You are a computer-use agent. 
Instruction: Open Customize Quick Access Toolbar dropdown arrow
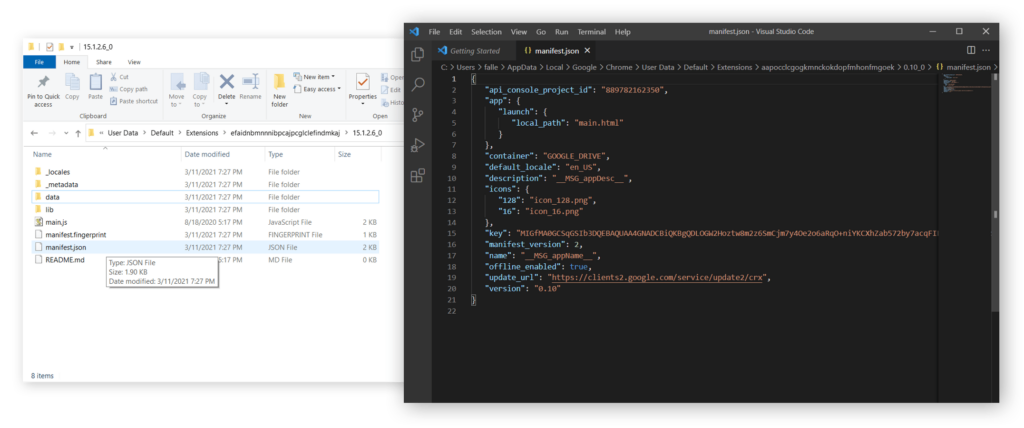72,47
